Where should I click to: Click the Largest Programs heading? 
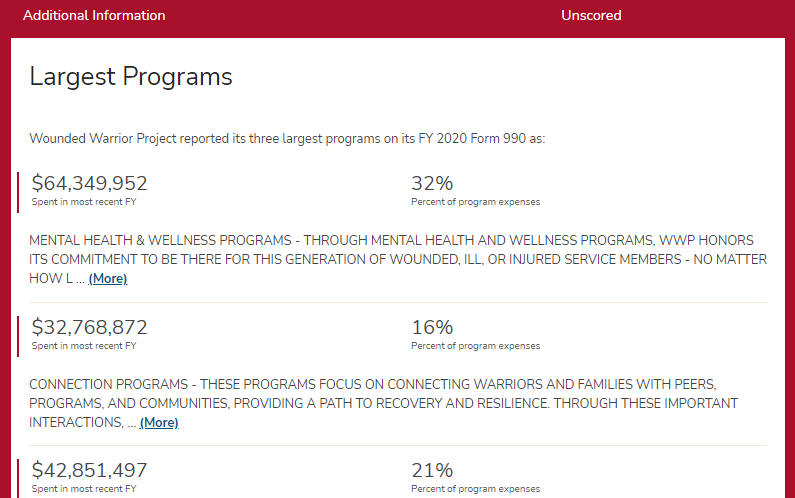131,77
